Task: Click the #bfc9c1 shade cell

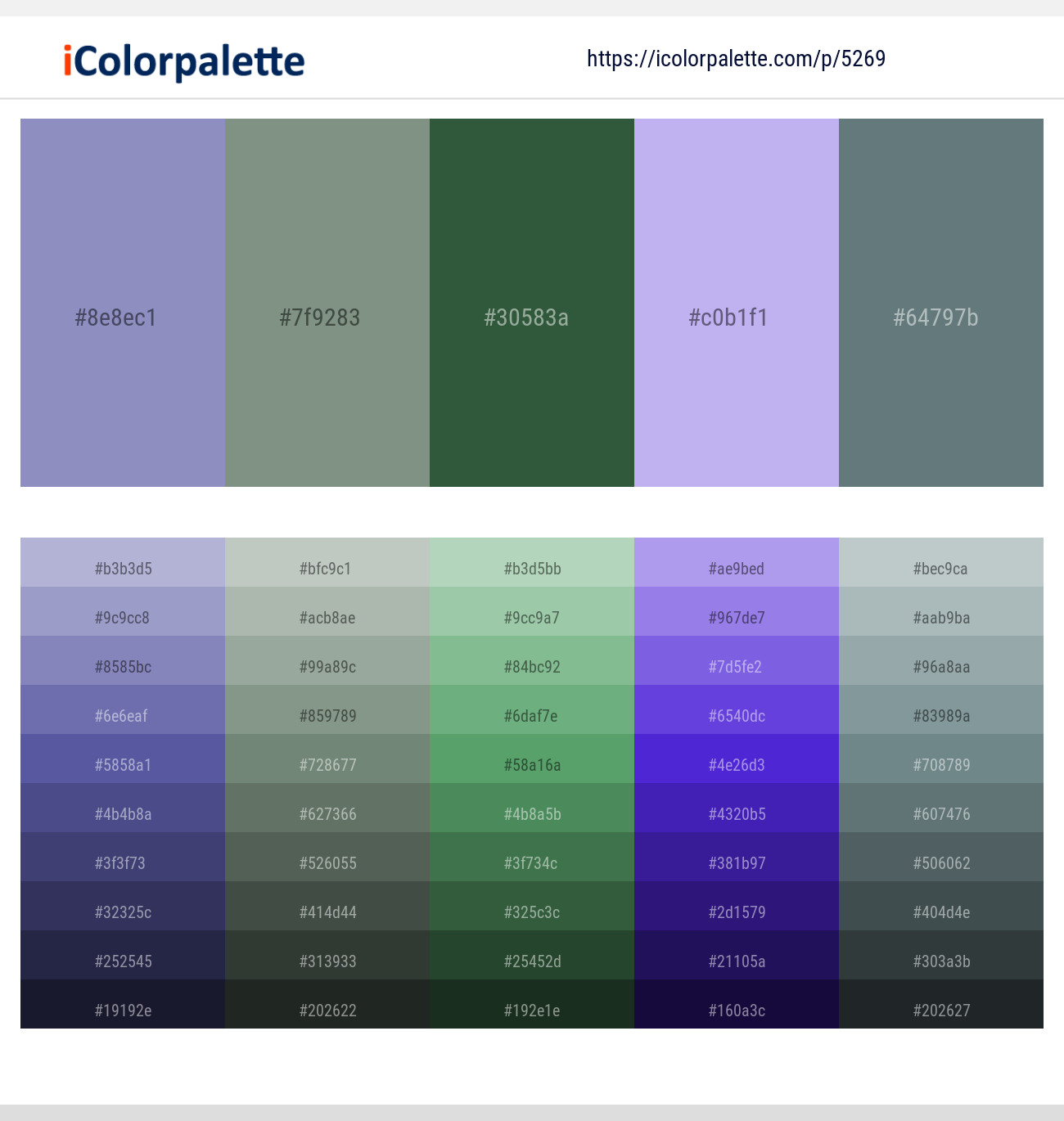Action: tap(327, 569)
